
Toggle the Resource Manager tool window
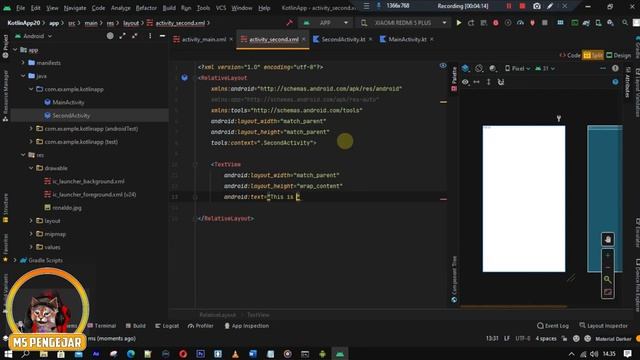coord(5,96)
